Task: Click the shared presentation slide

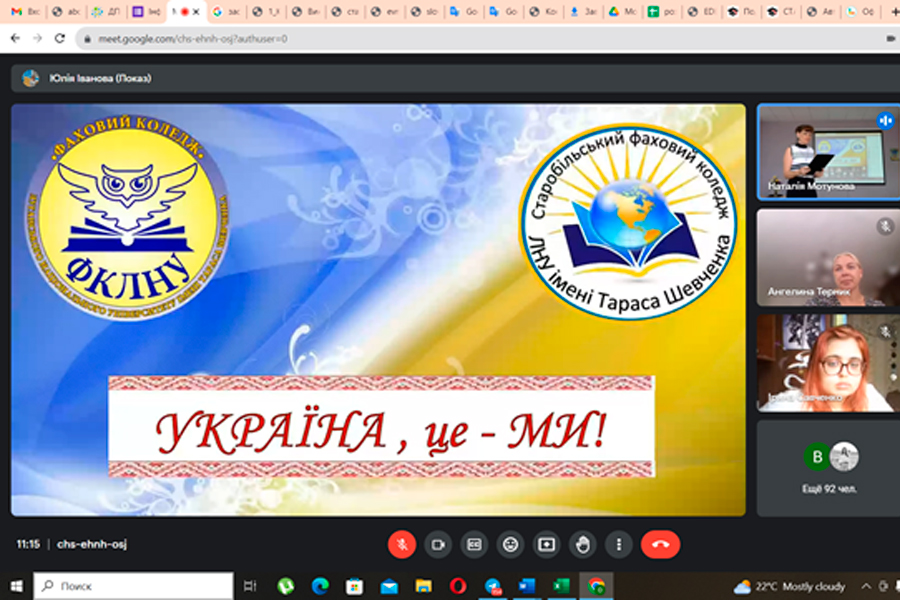Action: pos(378,310)
